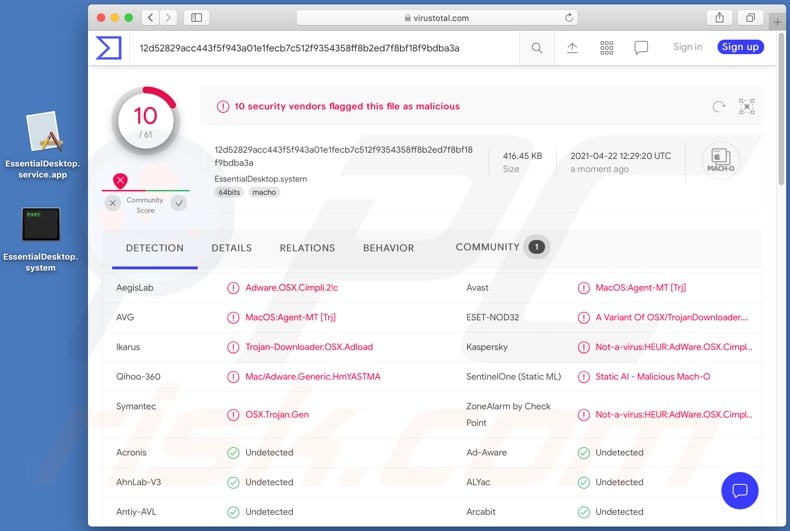Open the floating blue chat button
Image resolution: width=790 pixels, height=531 pixels.
(x=740, y=490)
